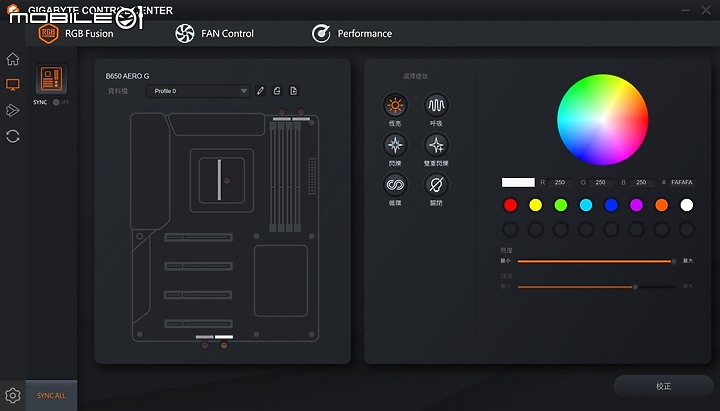Click the arrow-shaped sidebar icon
720x411 pixels.
13,110
